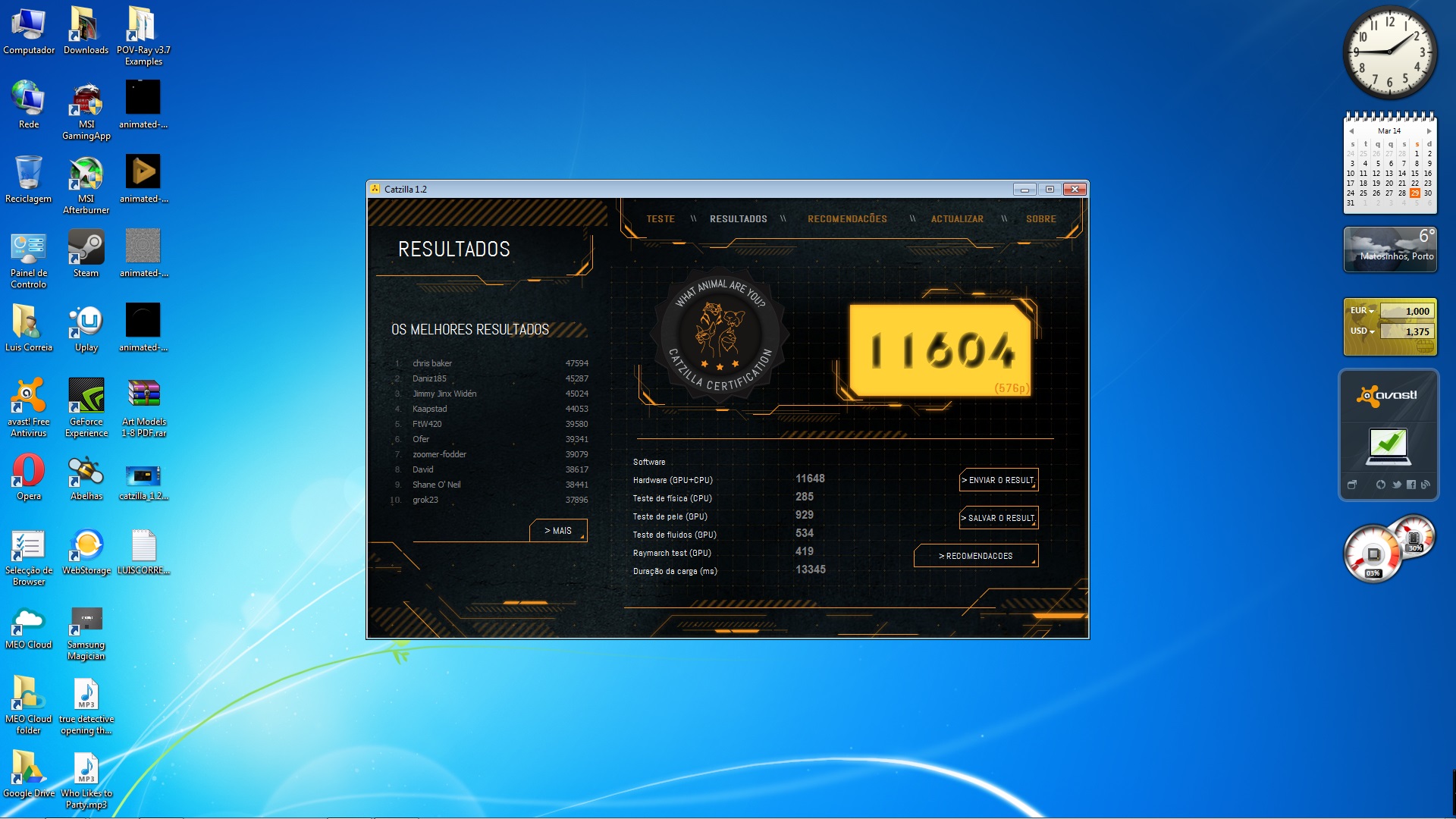Screen dimensions: 1456x819
Task: Open Painel de Controlo icon
Action: 29,259
